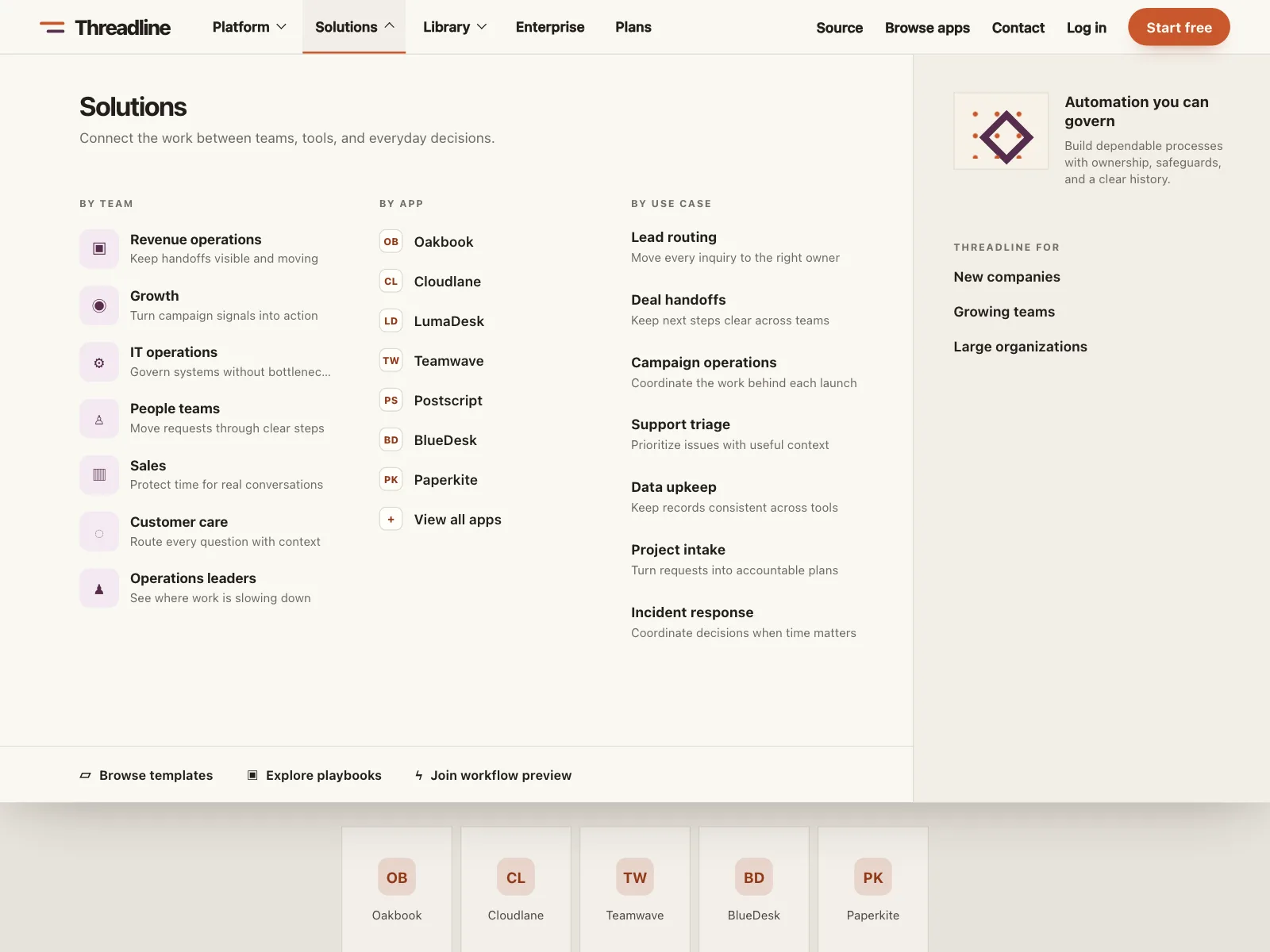Open the Contact page

[x=1018, y=28]
